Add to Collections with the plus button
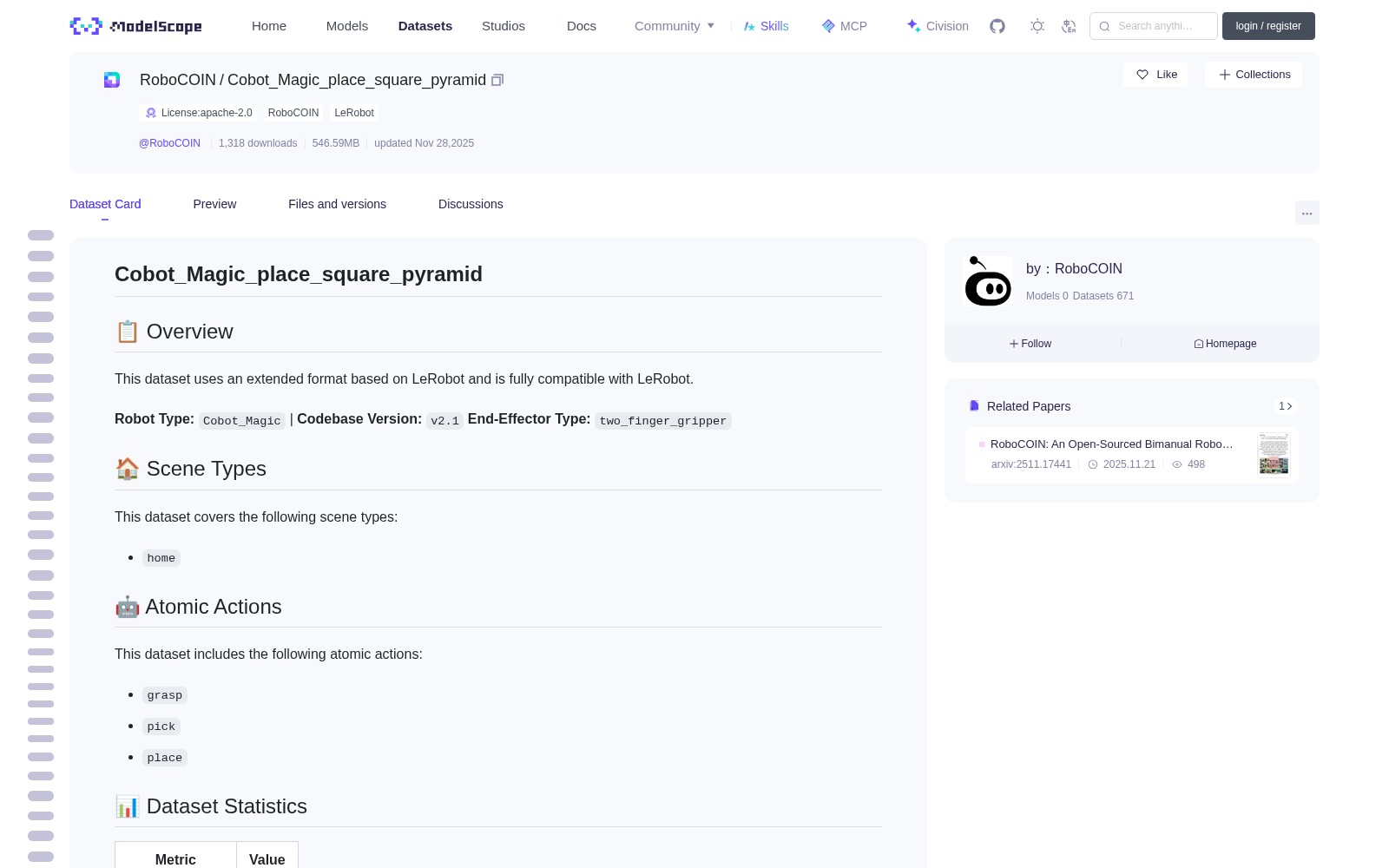1389x868 pixels. [x=1254, y=75]
